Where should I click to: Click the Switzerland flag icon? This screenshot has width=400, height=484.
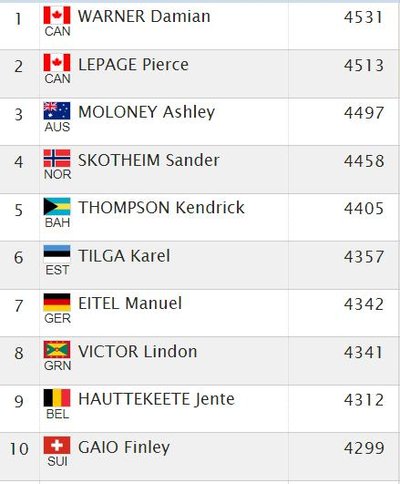[57, 445]
